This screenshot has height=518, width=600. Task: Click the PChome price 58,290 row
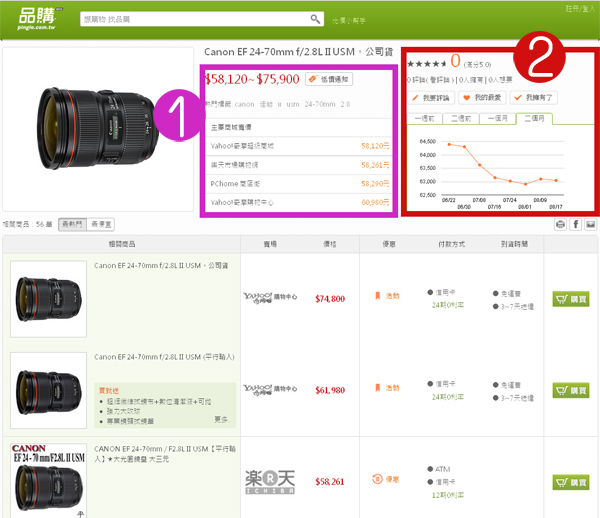coord(299,184)
